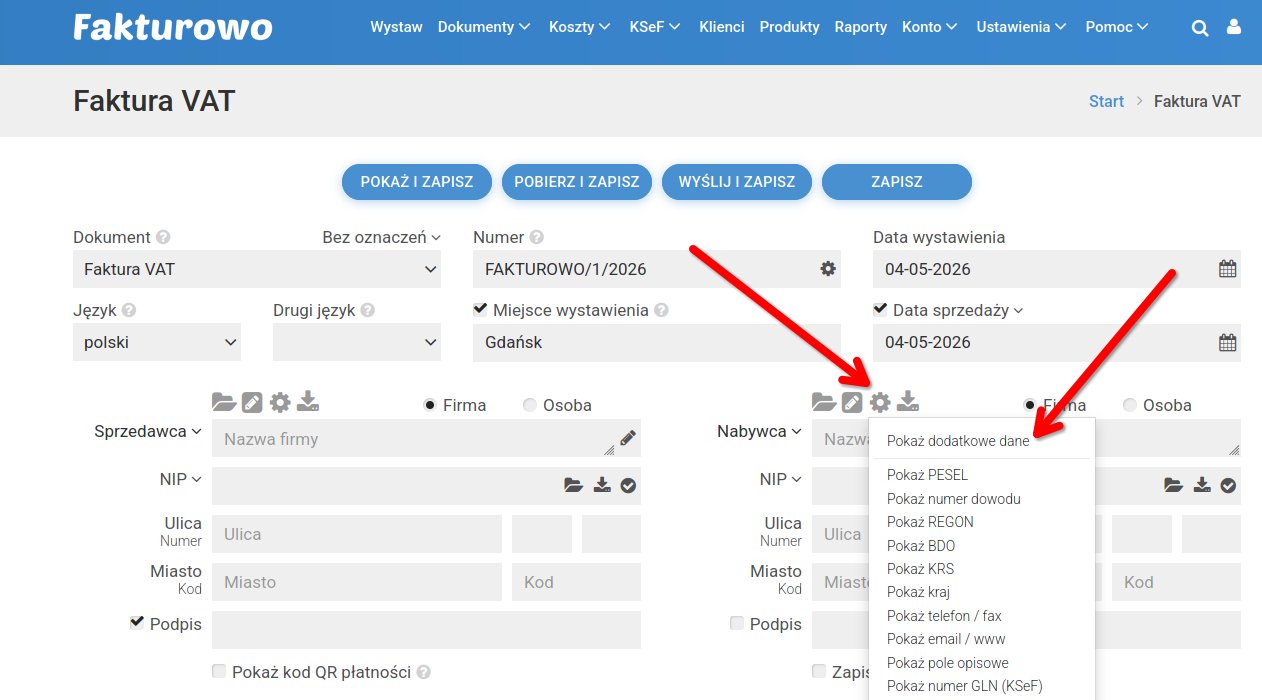Select Firma radio for Sprzedawca

[x=430, y=405]
